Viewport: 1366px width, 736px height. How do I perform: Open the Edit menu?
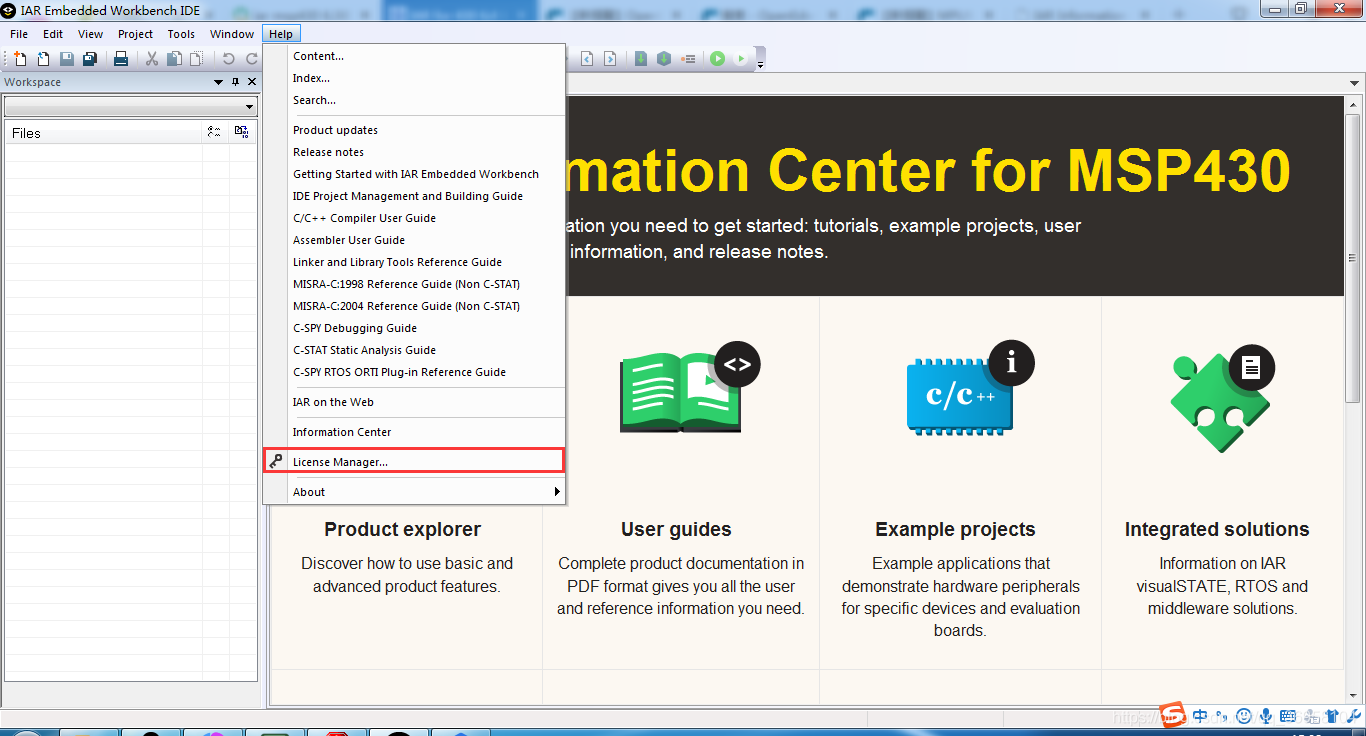click(x=53, y=34)
